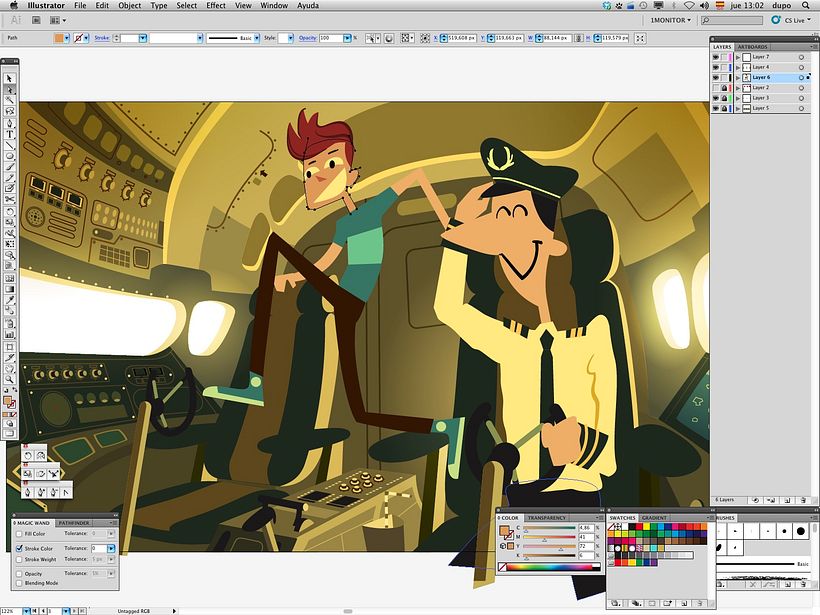This screenshot has width=820, height=615.
Task: Enable the Fill Color checkbox
Action: [x=19, y=534]
